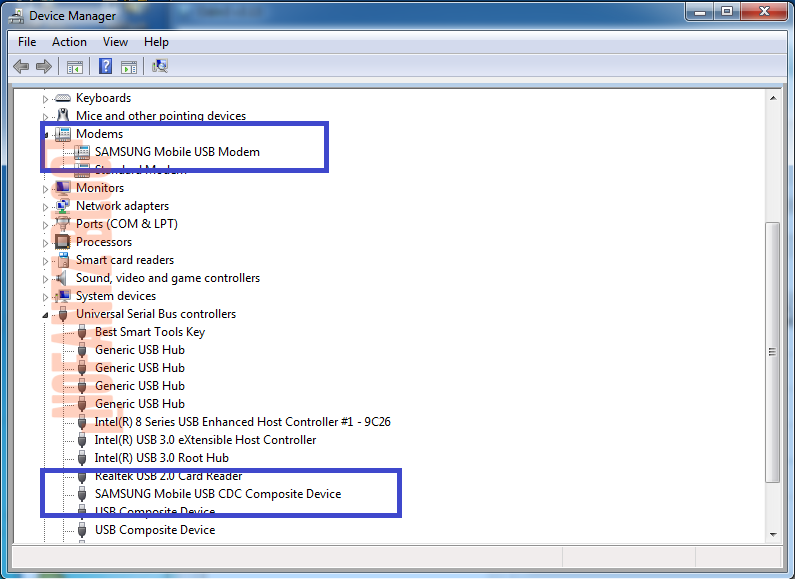The image size is (795, 579).
Task: Click 'Intel(R) USB 3.0 Root Hub' text
Action: [161, 458]
